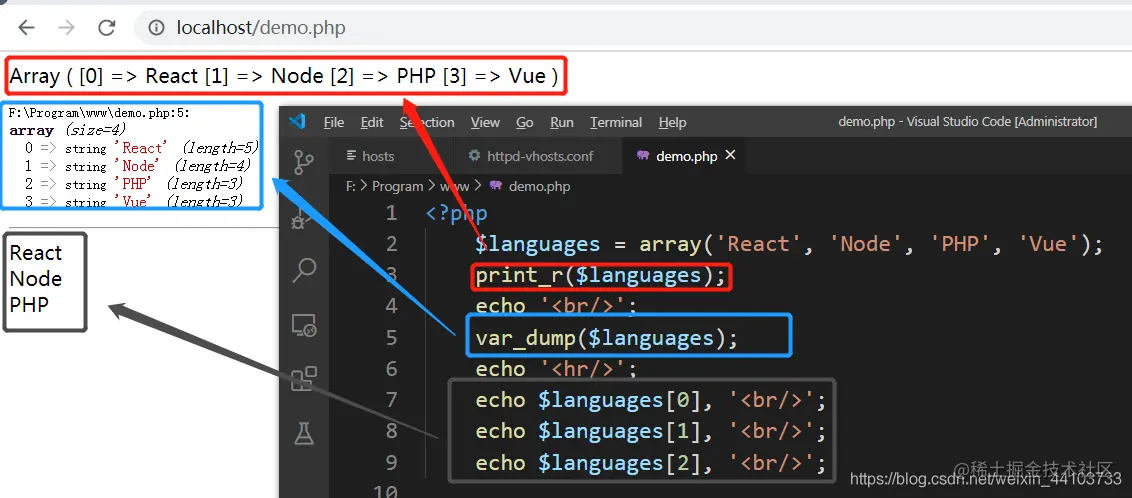
Task: Open the Help menu
Action: 672,123
